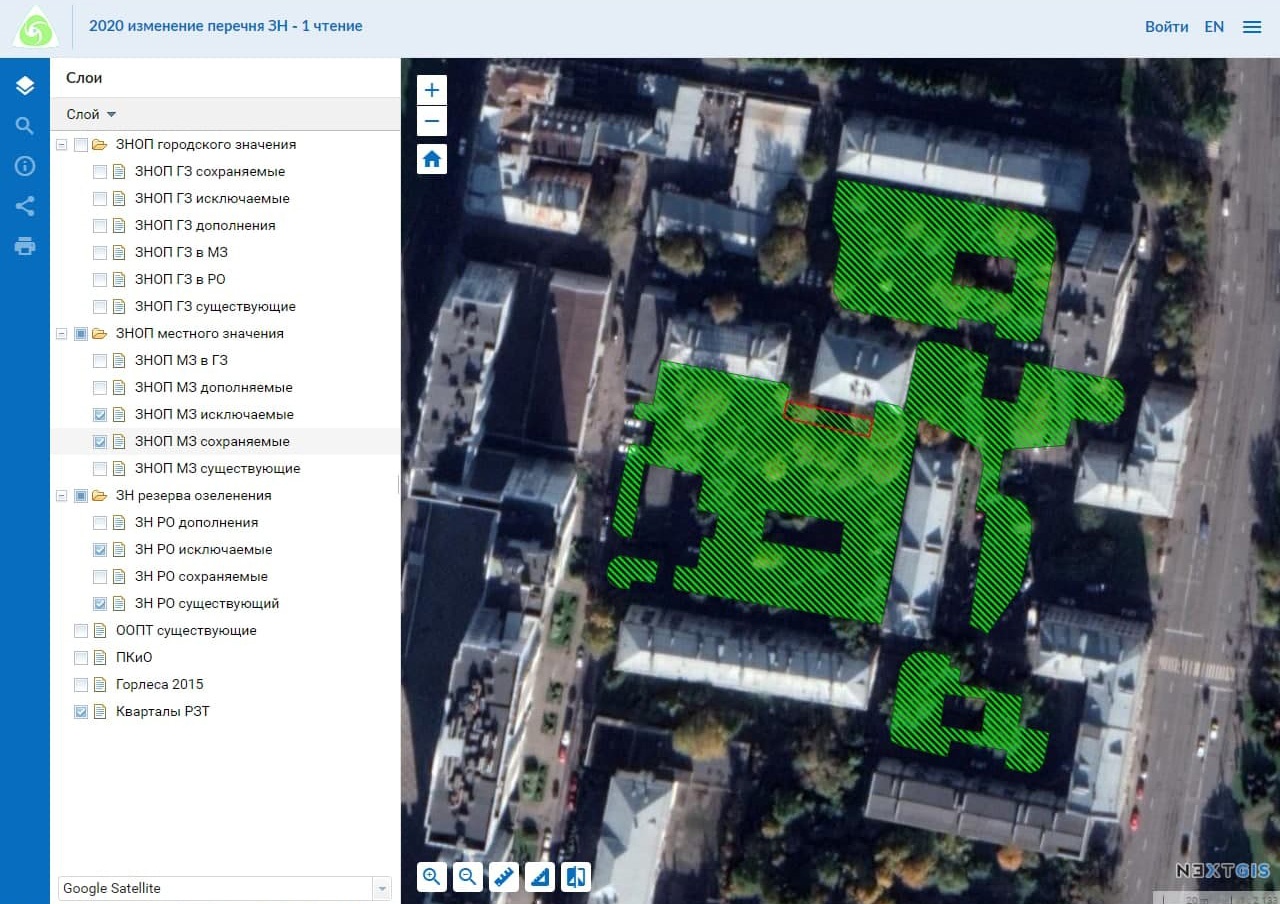Open the Слой dropdown menu
Image resolution: width=1280 pixels, height=904 pixels.
tap(91, 114)
